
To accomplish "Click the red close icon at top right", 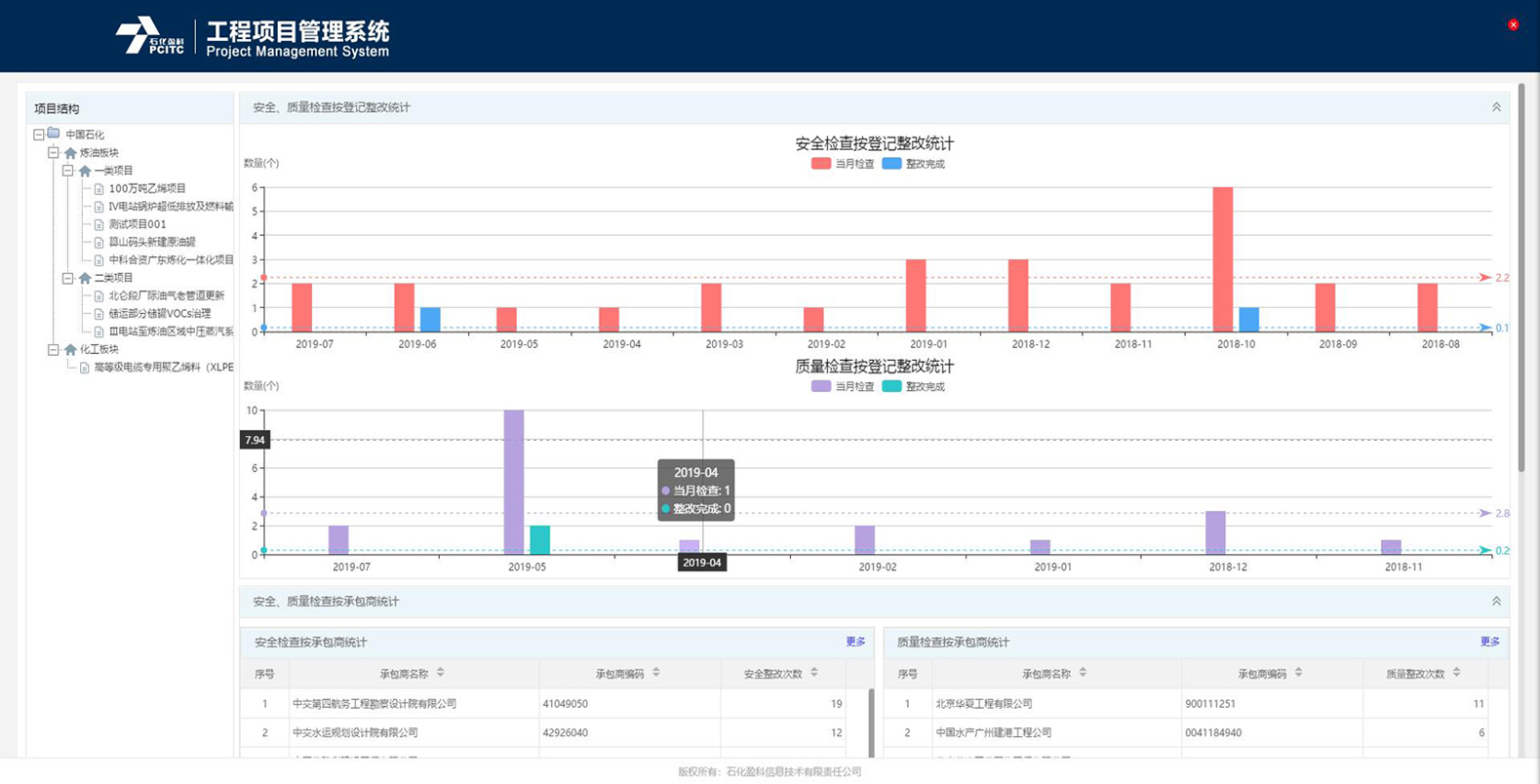I will pos(1513,24).
